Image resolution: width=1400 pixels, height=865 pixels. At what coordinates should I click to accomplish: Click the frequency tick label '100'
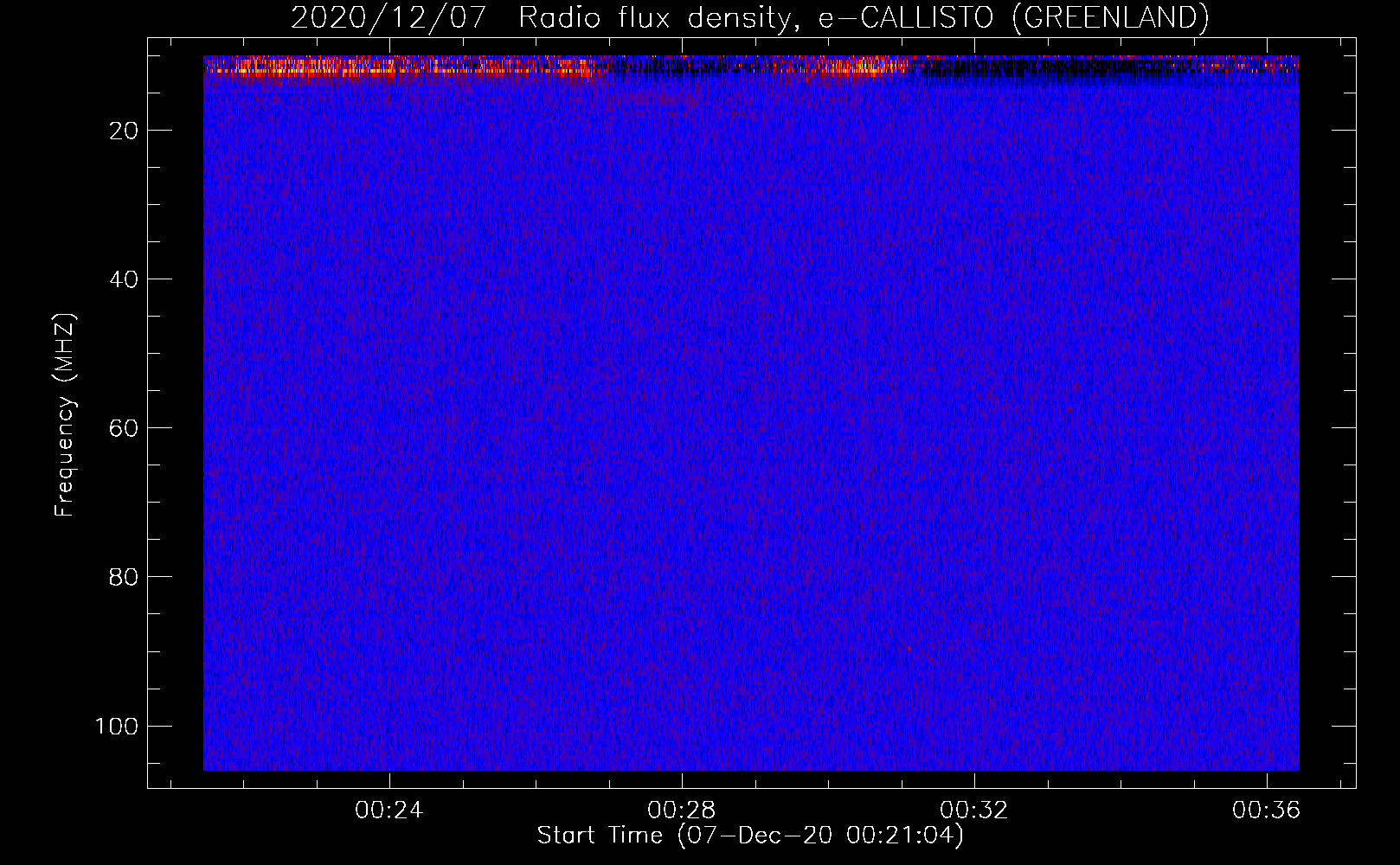(x=117, y=726)
